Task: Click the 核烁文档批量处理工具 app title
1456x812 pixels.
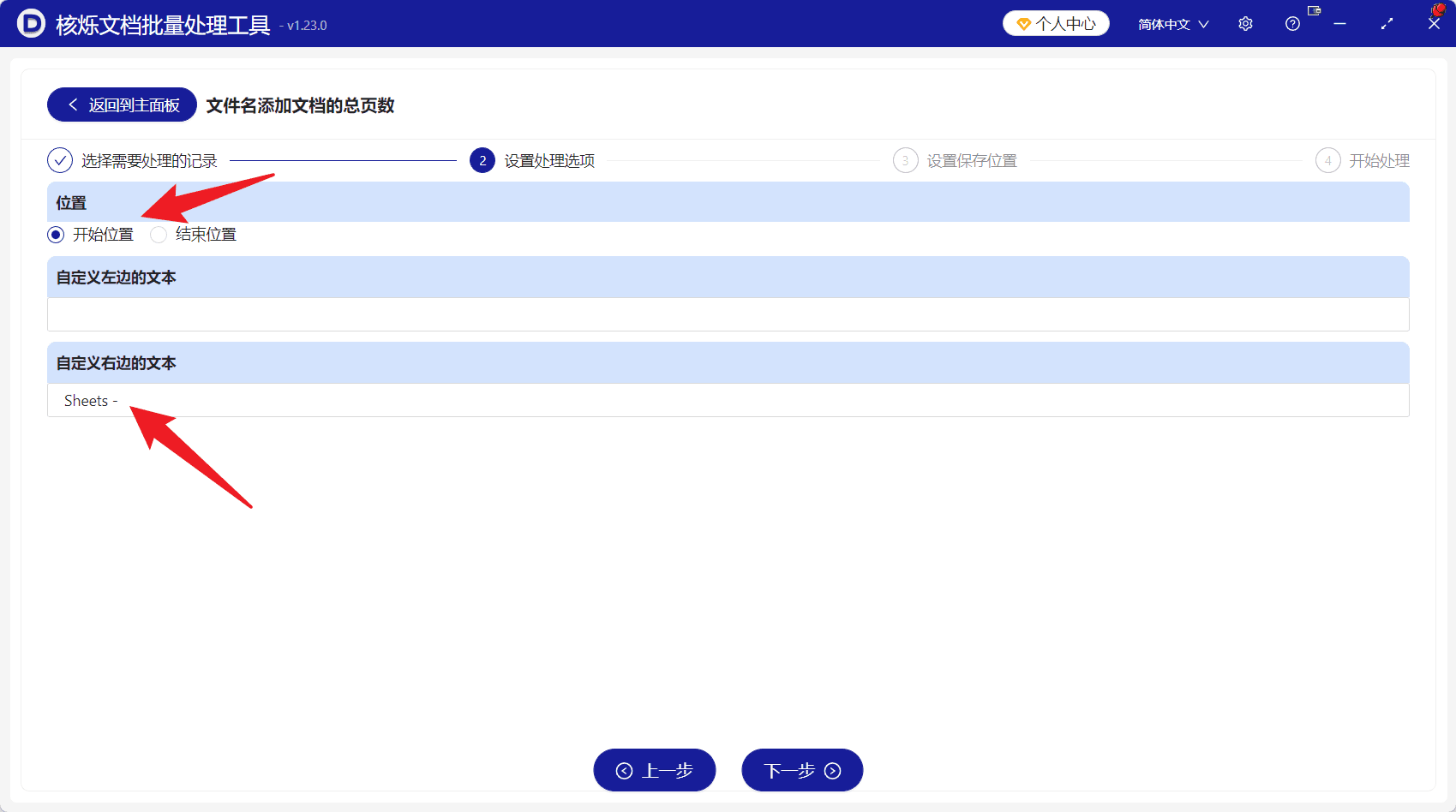Action: pyautogui.click(x=163, y=25)
